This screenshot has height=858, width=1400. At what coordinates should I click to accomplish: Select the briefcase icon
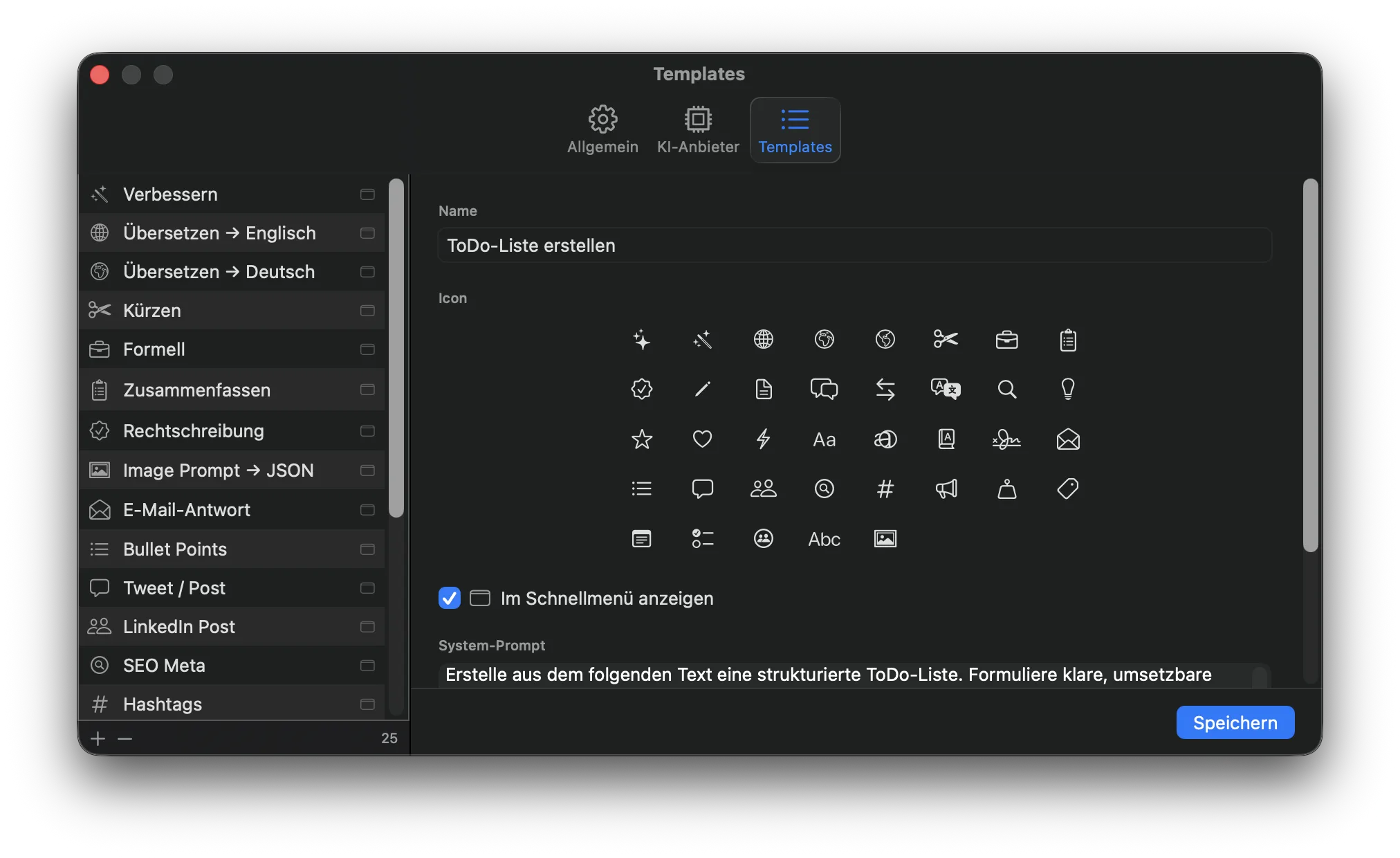coord(1007,340)
